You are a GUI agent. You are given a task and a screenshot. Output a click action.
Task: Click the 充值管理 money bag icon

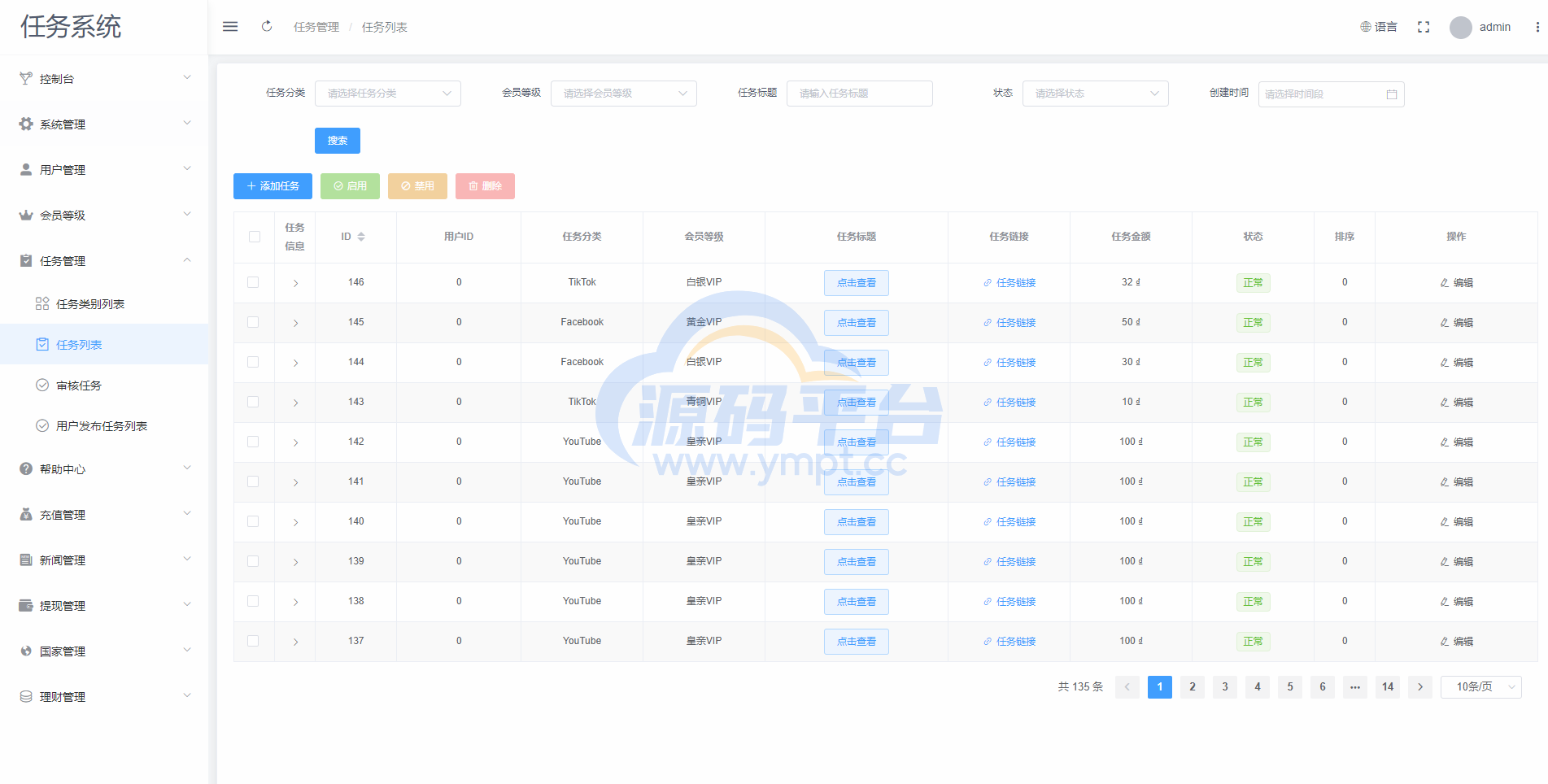pos(26,514)
